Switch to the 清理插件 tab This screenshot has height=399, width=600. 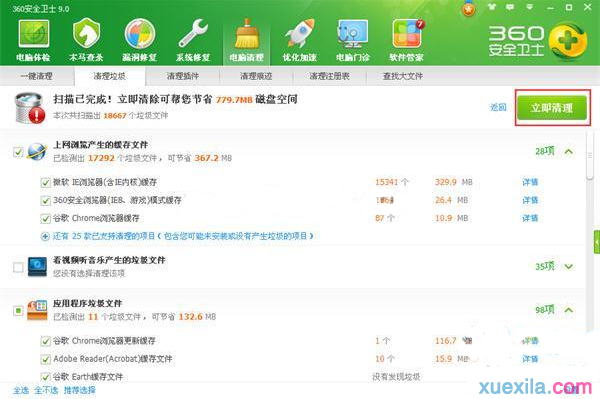(183, 76)
